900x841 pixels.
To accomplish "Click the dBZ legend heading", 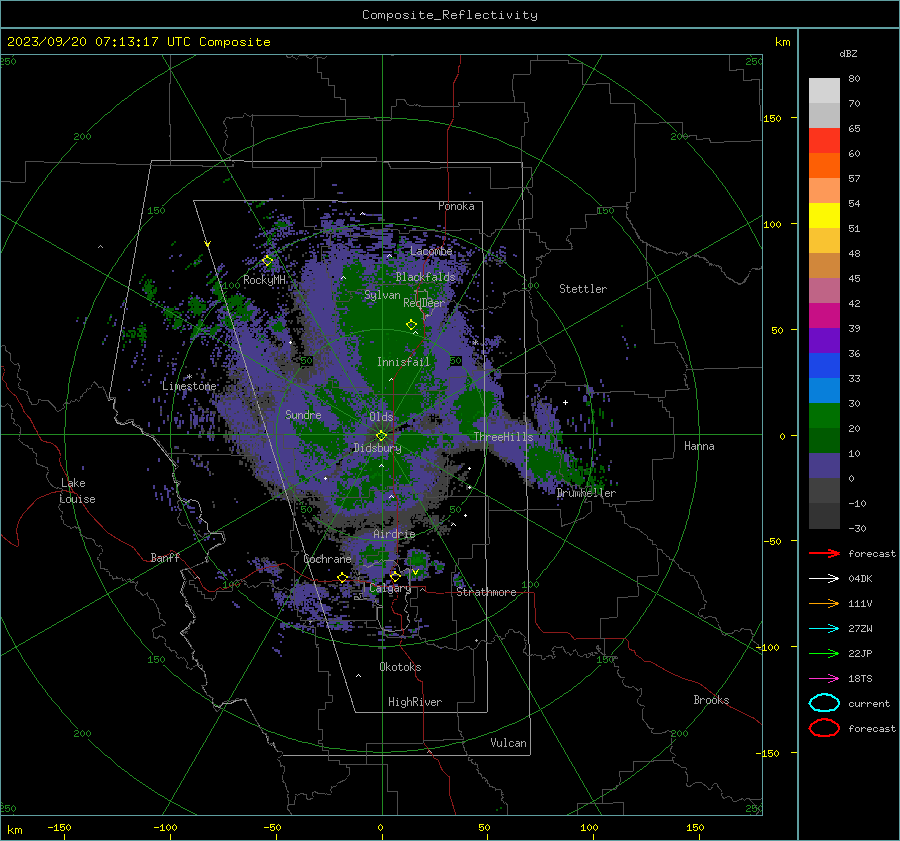I will click(x=848, y=53).
